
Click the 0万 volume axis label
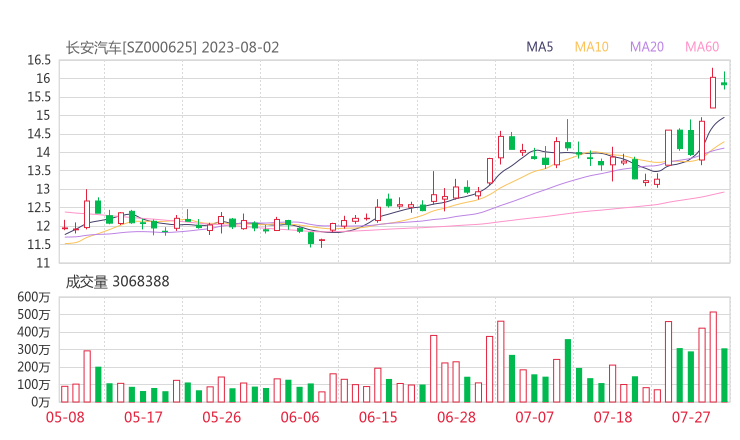coord(41,402)
